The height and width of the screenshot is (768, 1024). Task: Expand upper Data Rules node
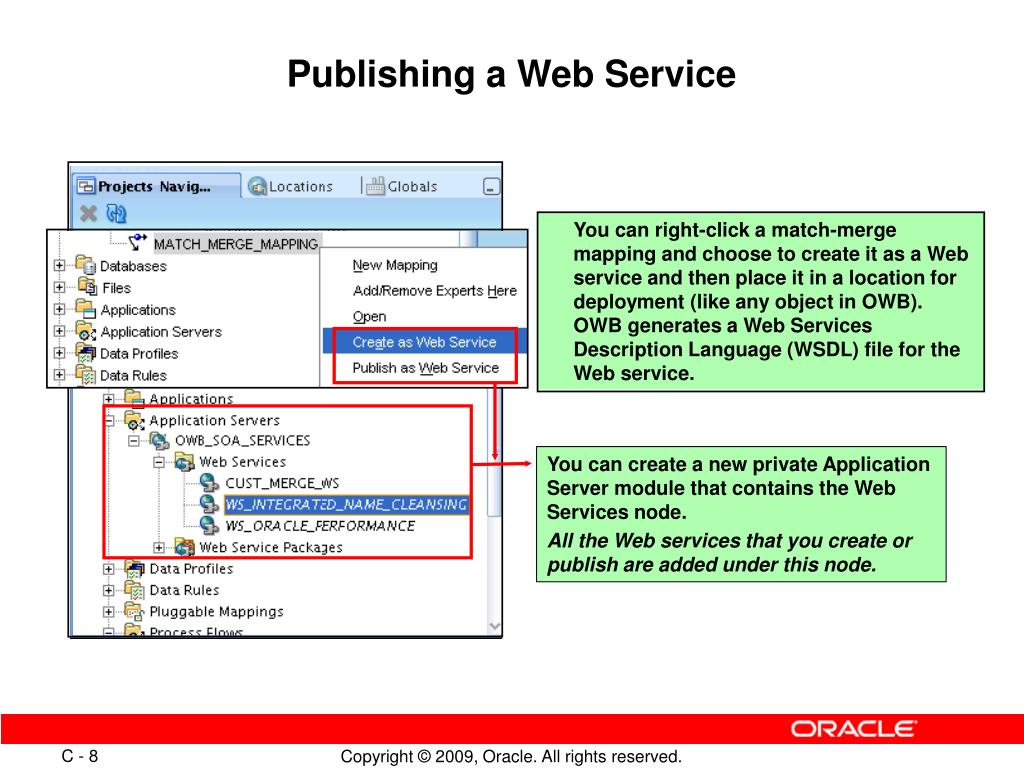pyautogui.click(x=59, y=374)
